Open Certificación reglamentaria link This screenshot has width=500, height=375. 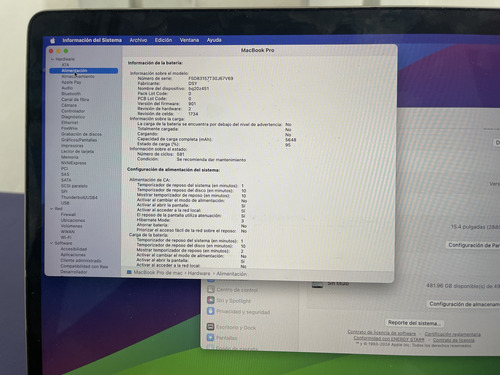pos(453,334)
